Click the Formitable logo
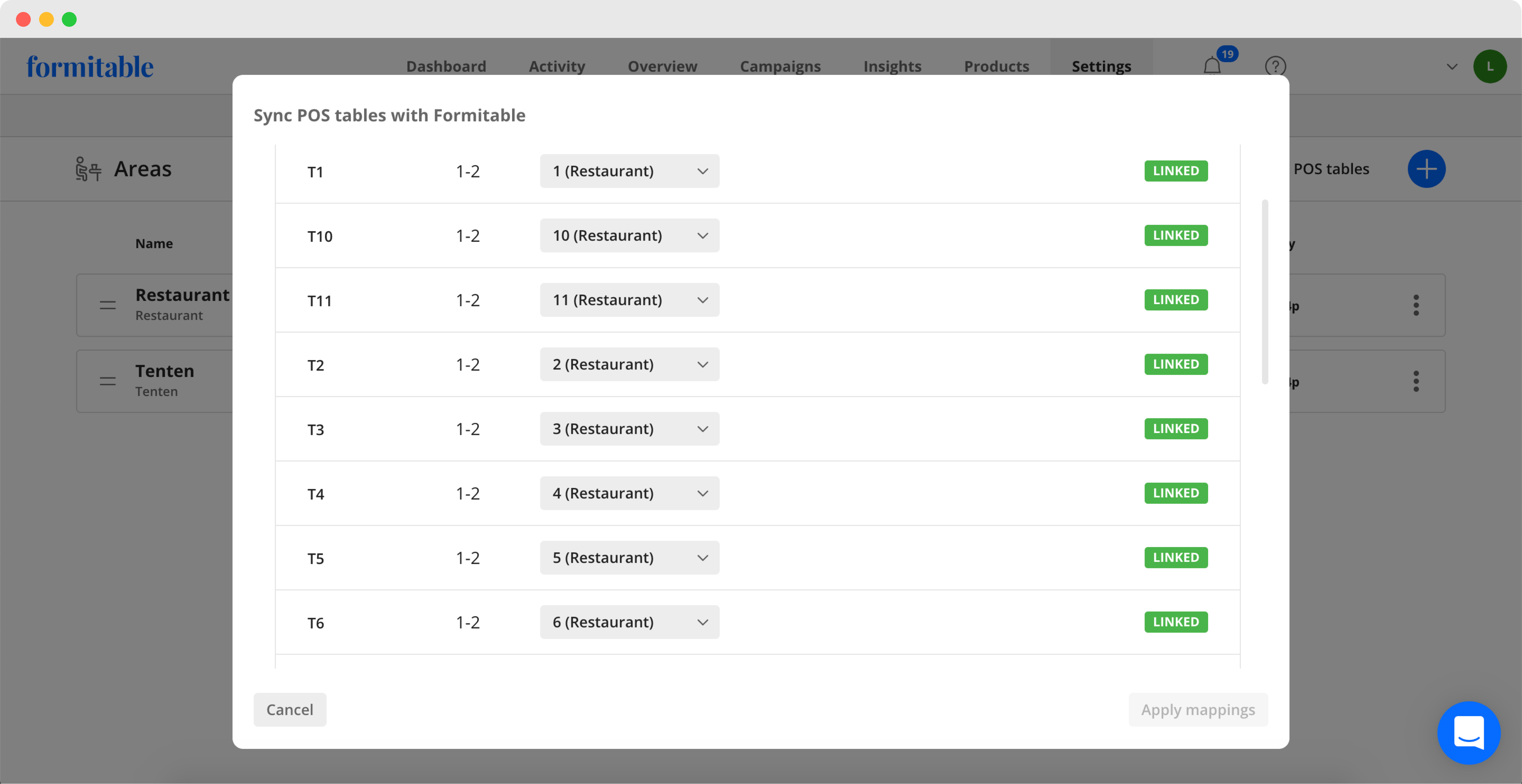1522x784 pixels. [90, 67]
